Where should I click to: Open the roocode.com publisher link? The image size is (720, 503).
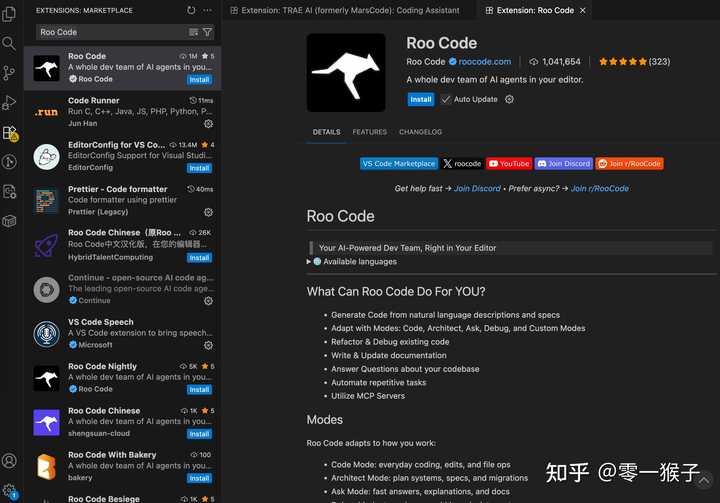pos(484,62)
